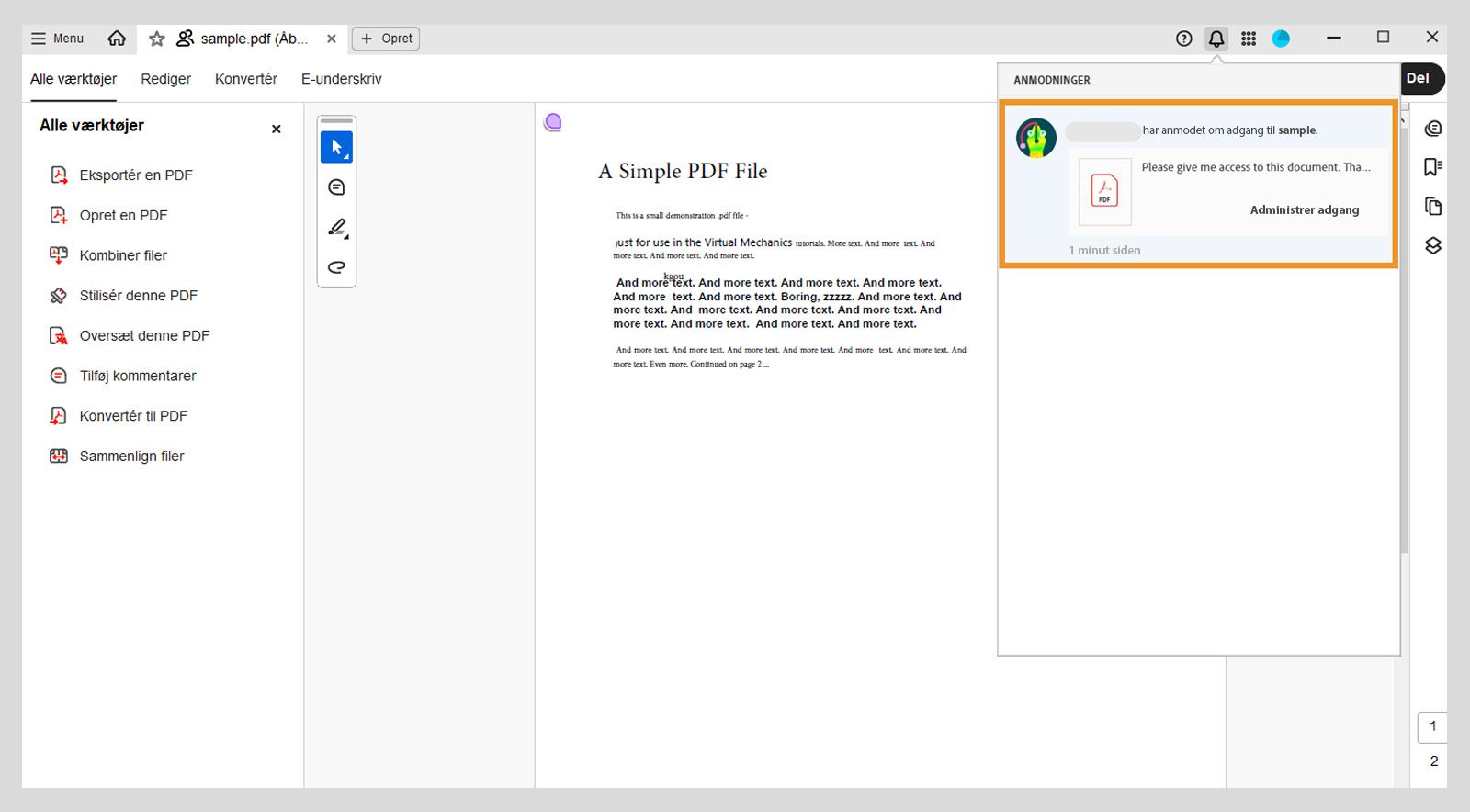
Task: Click the Opret button in tab bar
Action: 386,39
